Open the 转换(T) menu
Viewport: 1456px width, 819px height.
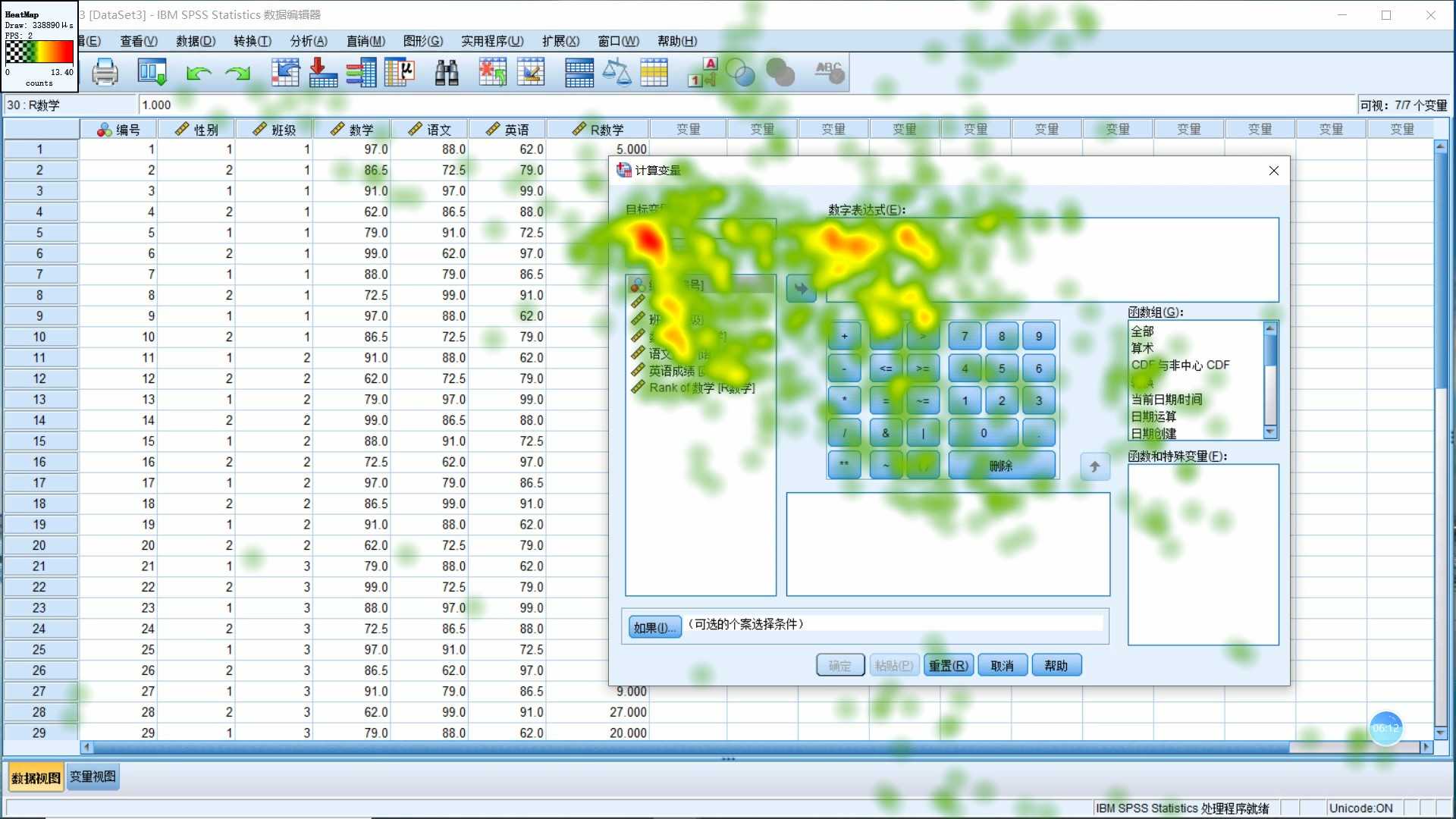tap(252, 41)
